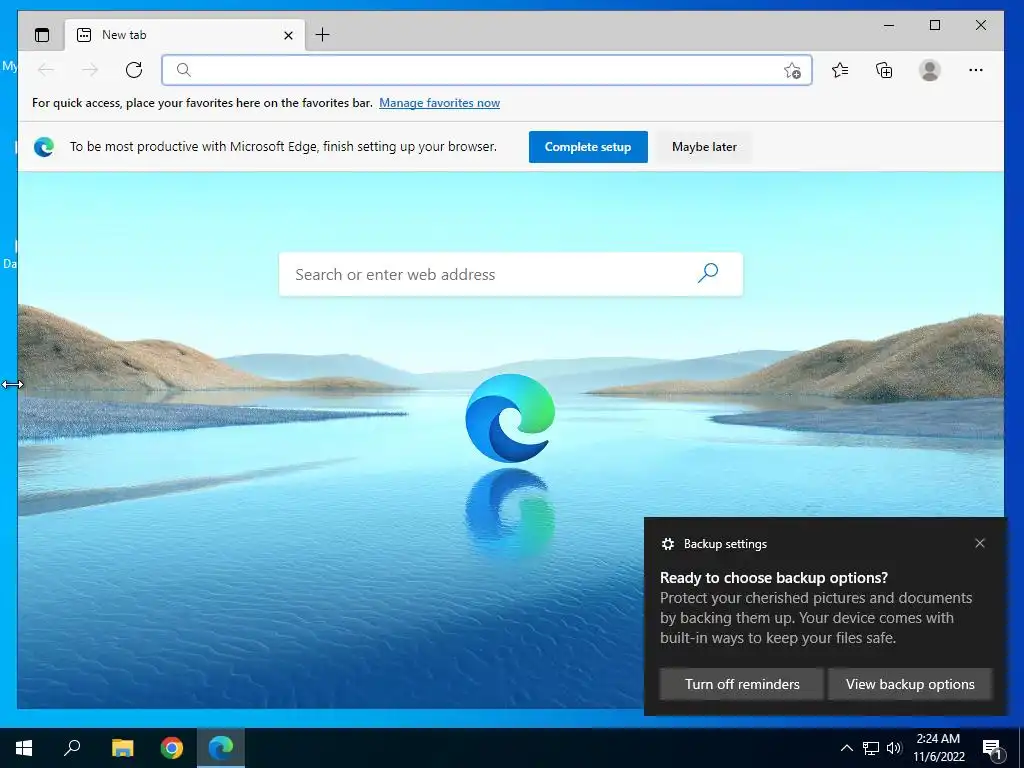The image size is (1024, 768).
Task: Dismiss the prompt with Maybe later
Action: [x=704, y=147]
